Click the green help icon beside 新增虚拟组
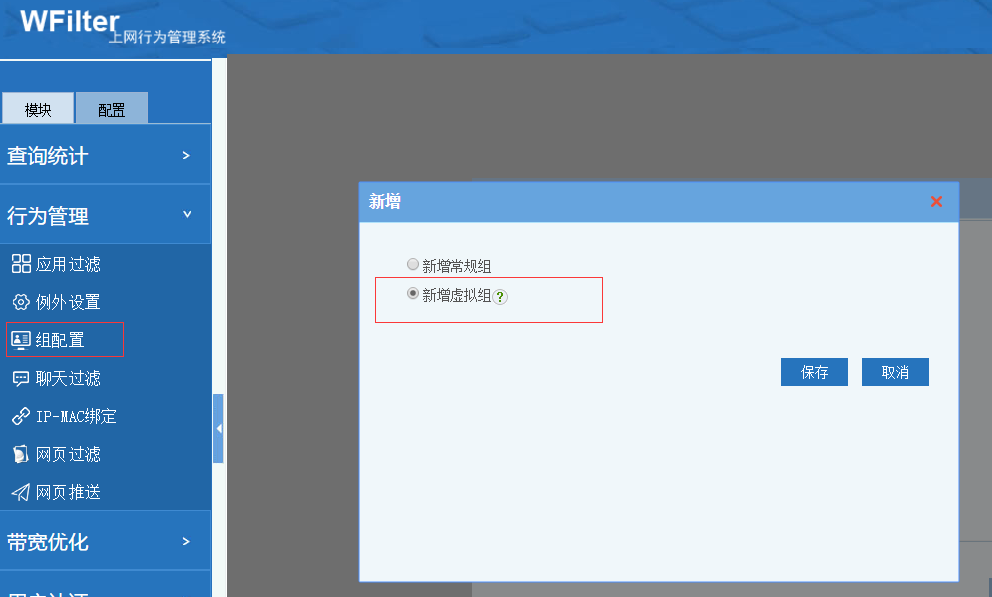992x597 pixels. point(501,297)
